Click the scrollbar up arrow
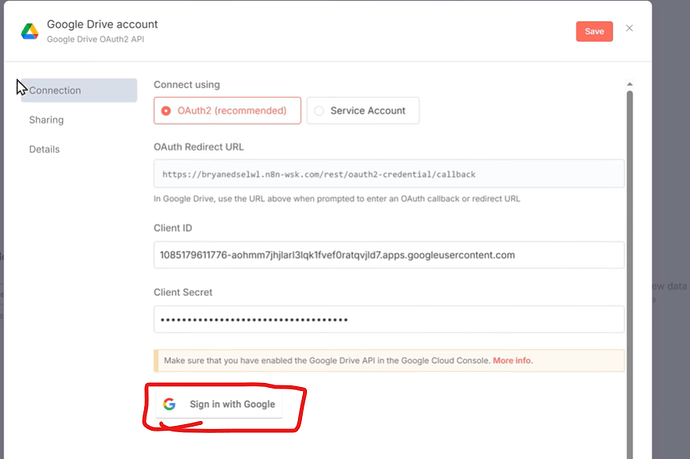 (x=629, y=86)
